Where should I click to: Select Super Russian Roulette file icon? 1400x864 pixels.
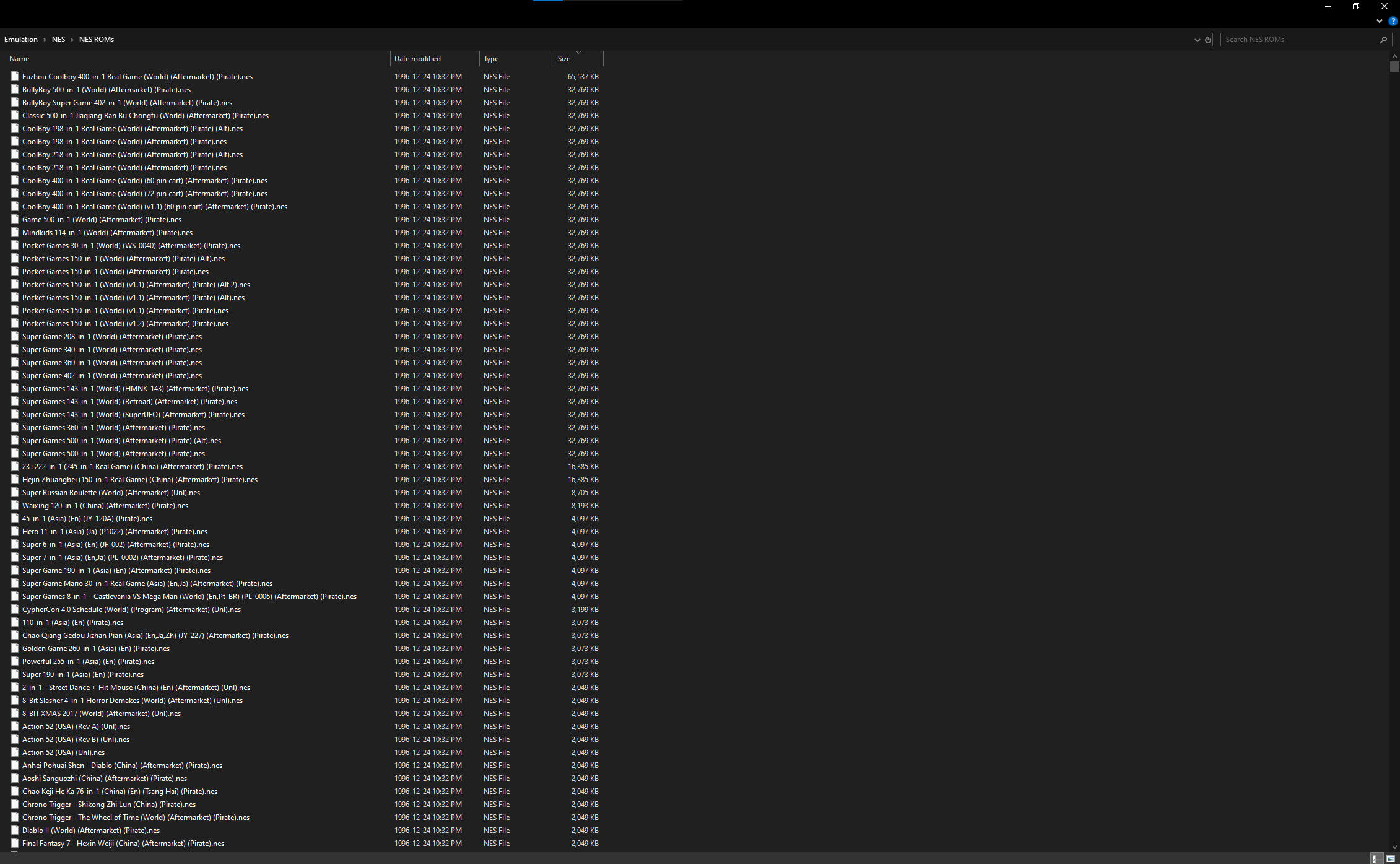14,493
